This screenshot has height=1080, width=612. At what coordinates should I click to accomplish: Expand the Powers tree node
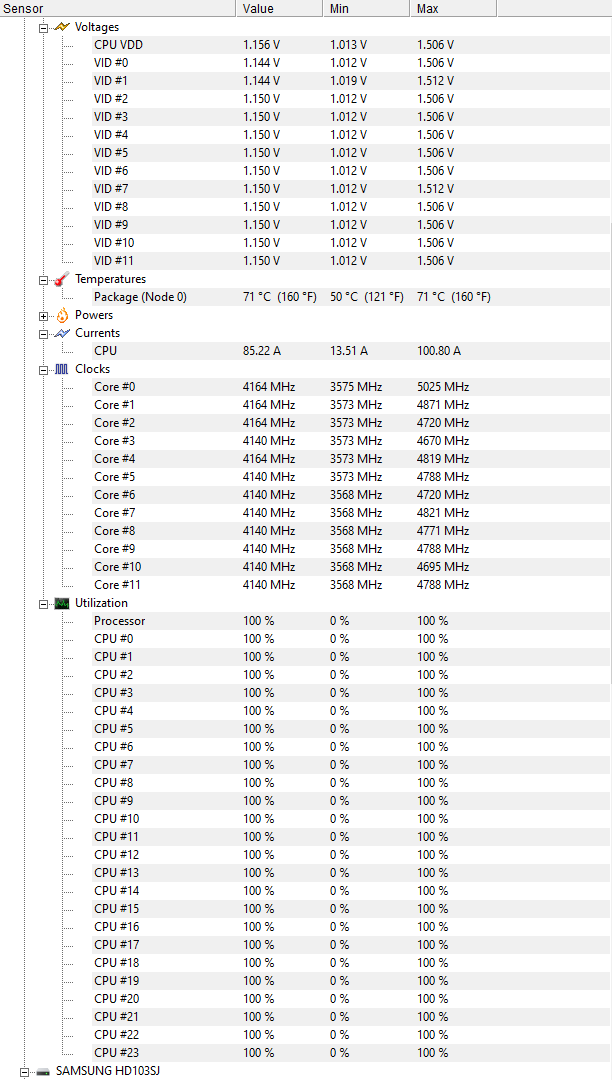click(x=44, y=315)
